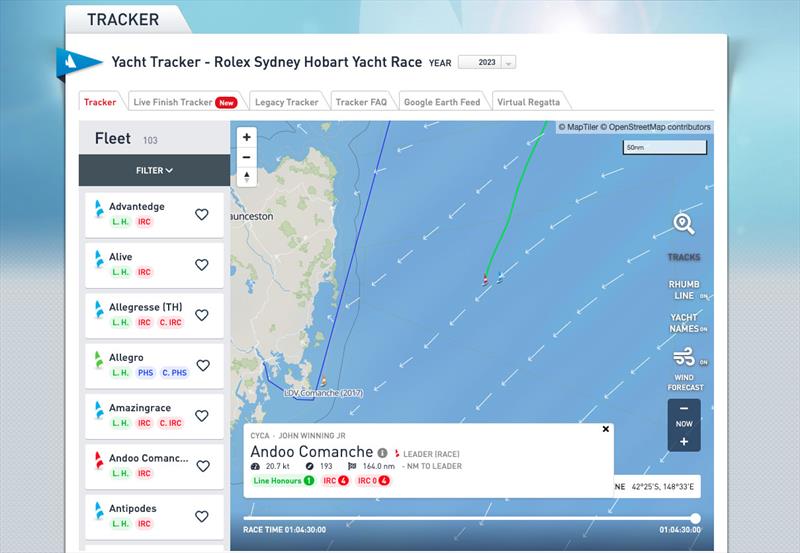Viewport: 800px width, 553px height.
Task: Jump to NOW in time control
Action: 684,424
